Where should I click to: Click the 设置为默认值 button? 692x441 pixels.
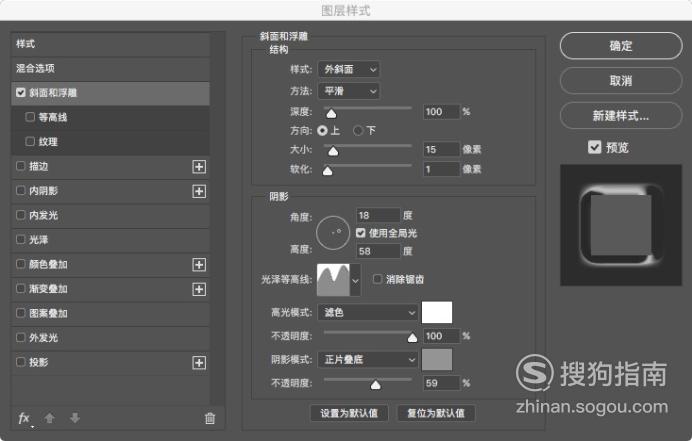349,413
